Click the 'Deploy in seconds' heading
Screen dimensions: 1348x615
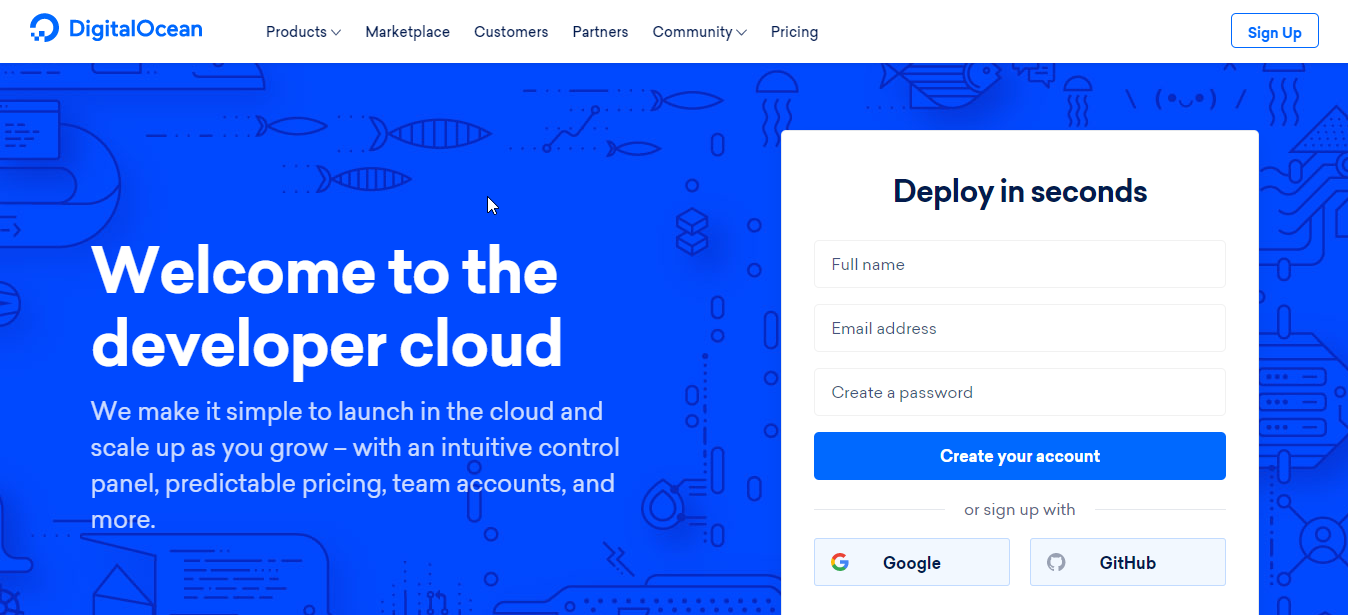[x=1019, y=190]
